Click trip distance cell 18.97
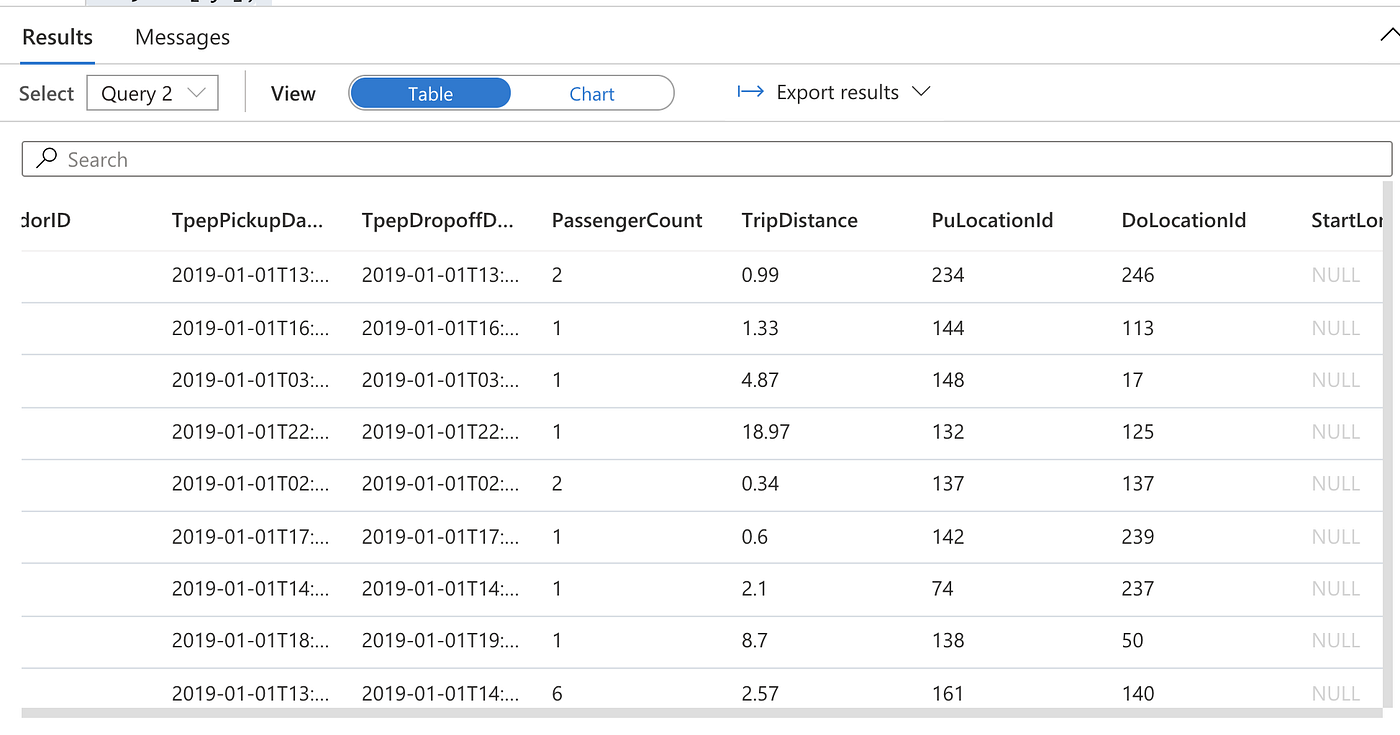Image resolution: width=1400 pixels, height=735 pixels. point(766,432)
